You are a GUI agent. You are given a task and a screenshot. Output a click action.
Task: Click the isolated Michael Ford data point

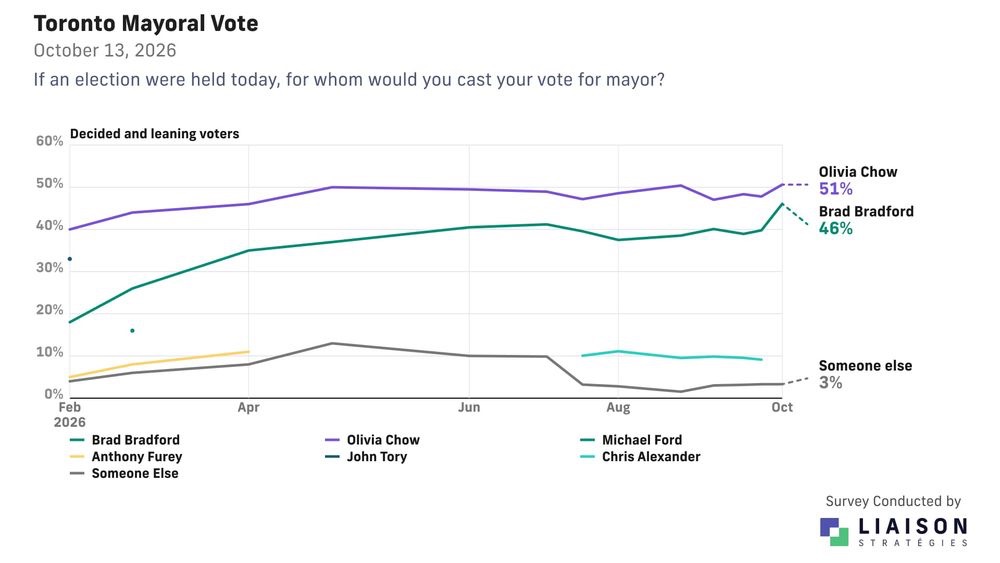coord(132,330)
